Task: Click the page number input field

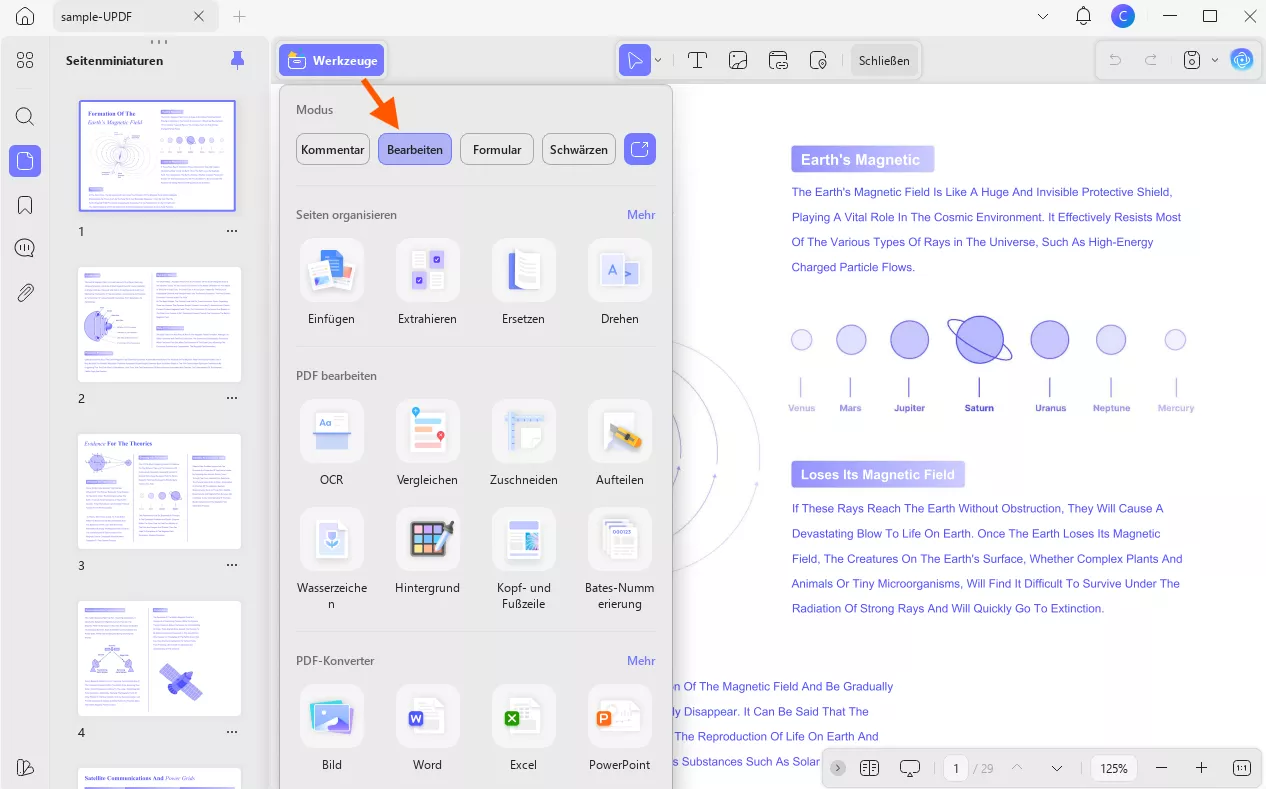Action: pyautogui.click(x=956, y=768)
